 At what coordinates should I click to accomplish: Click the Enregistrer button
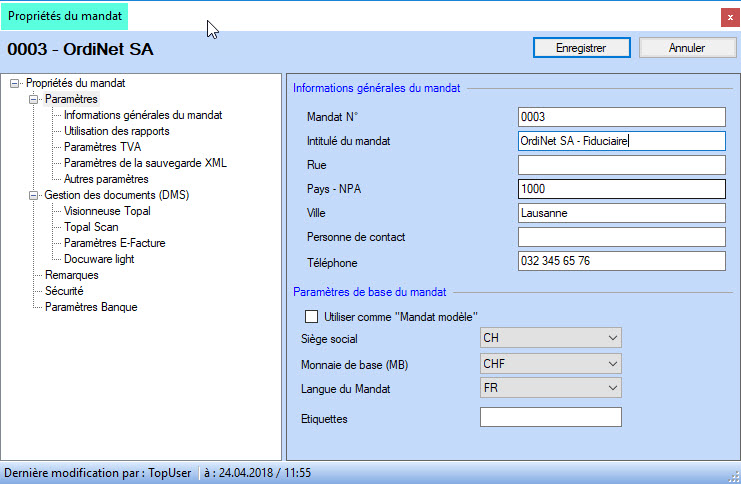coord(580,47)
